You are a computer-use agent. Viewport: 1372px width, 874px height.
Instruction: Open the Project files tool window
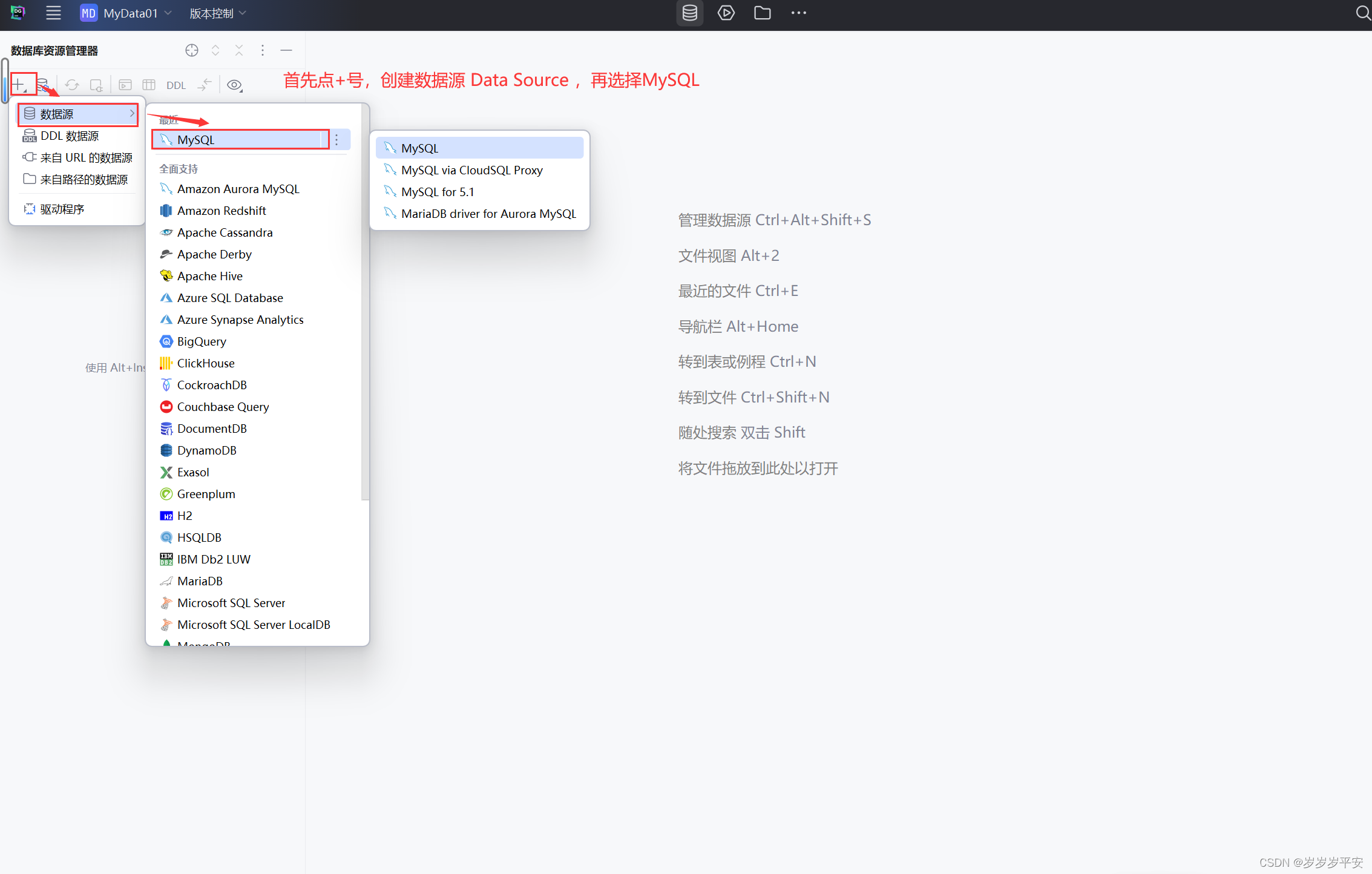tap(762, 13)
